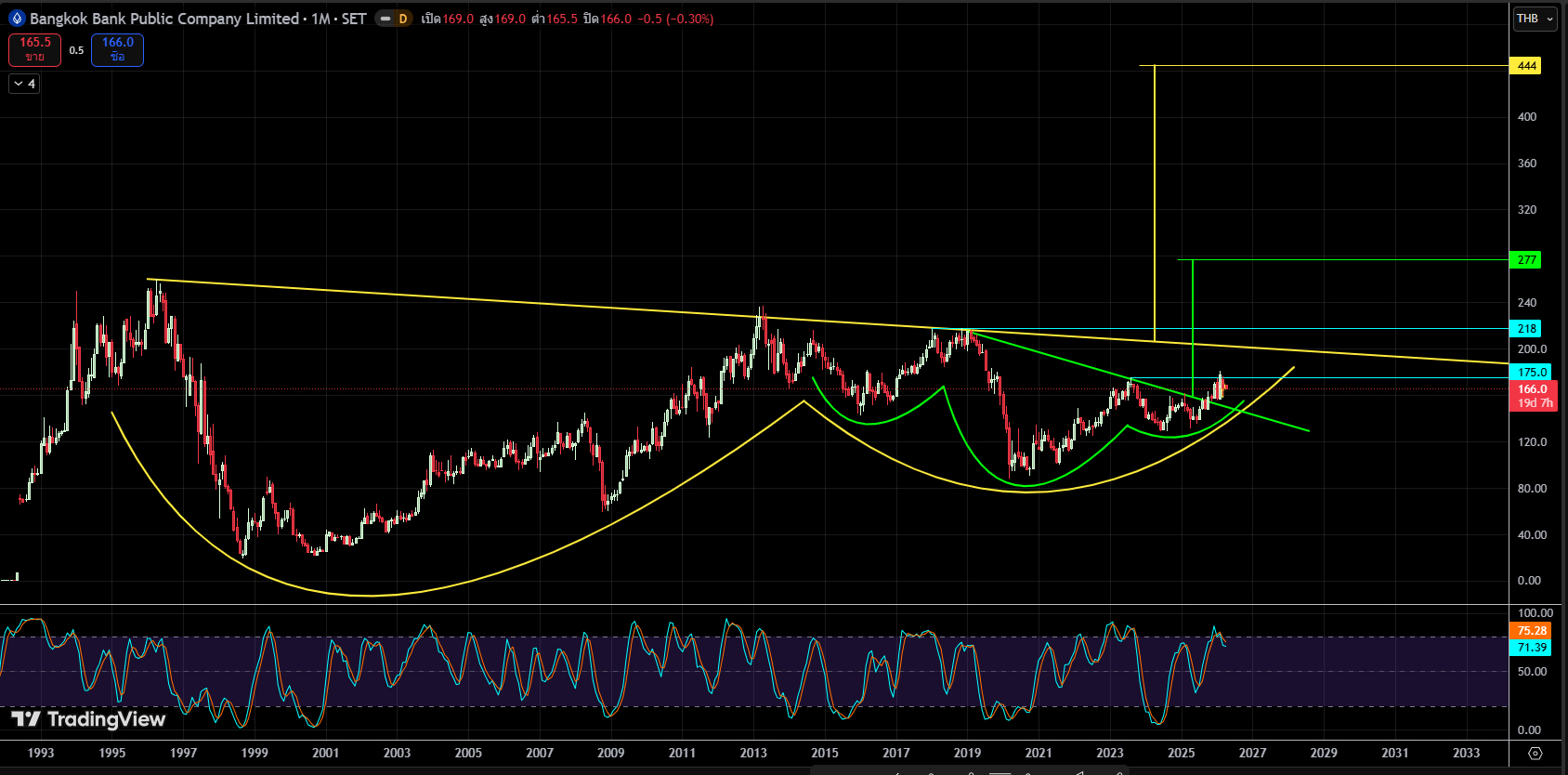Click the 360 price scale value
This screenshot has width=1568, height=775.
1527,164
